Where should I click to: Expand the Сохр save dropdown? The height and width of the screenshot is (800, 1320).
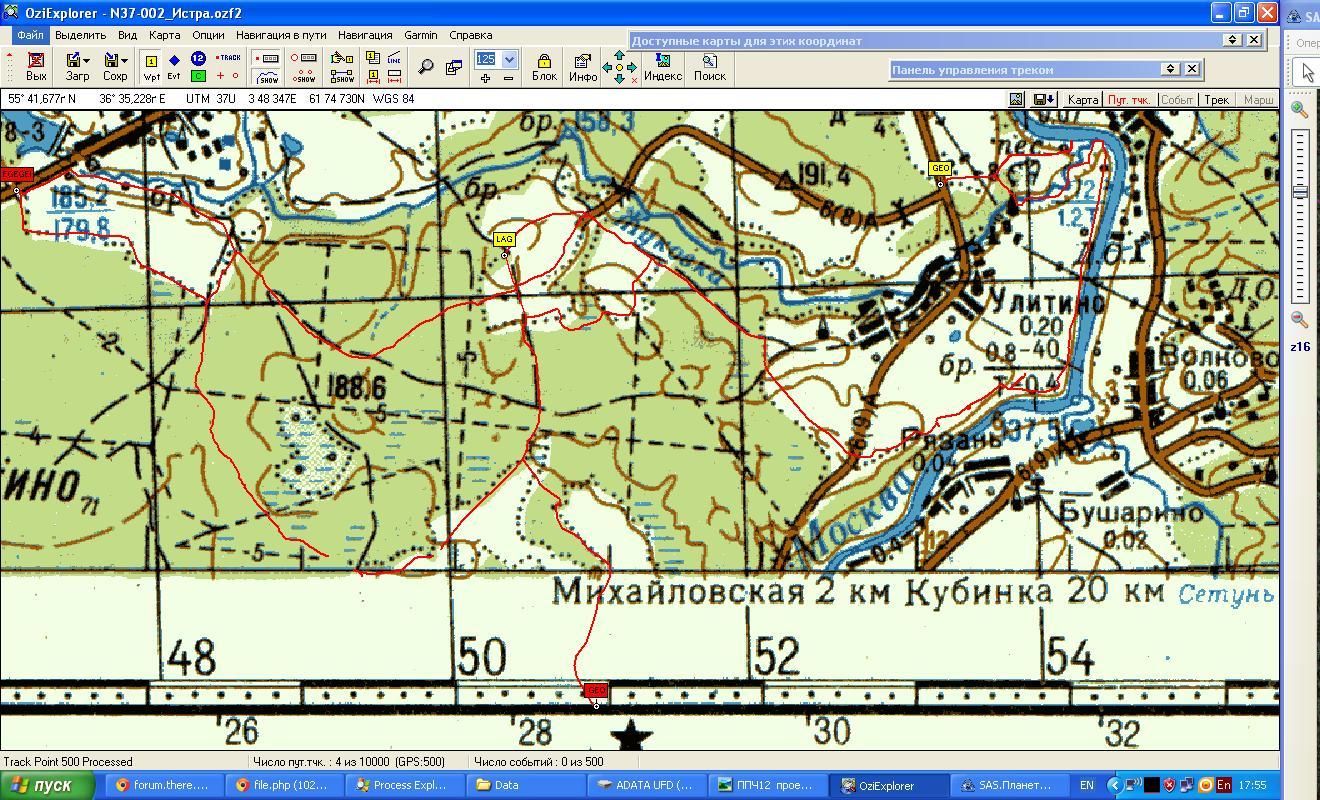tap(124, 61)
